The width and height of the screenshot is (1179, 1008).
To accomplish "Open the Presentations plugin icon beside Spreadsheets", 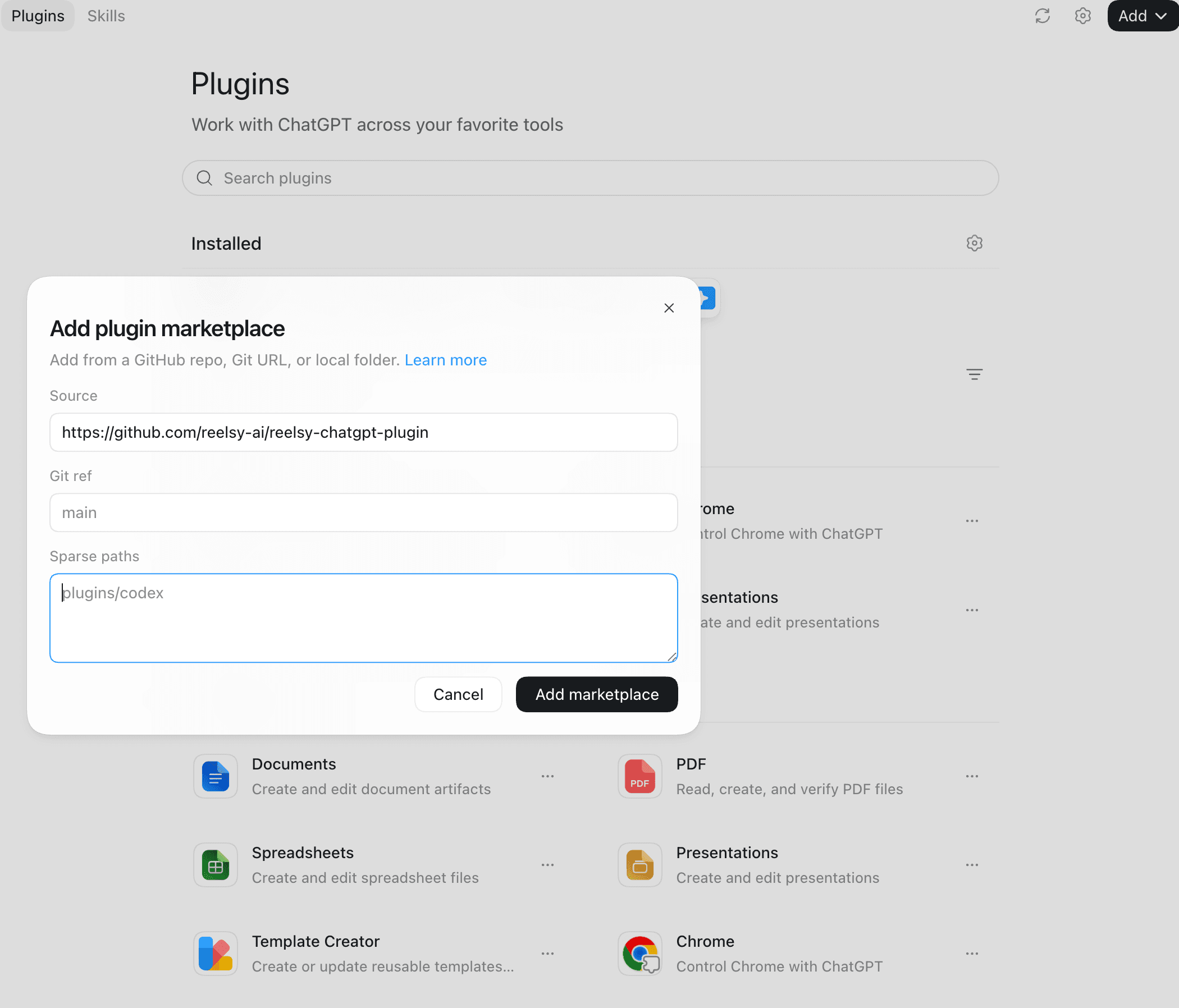I will pyautogui.click(x=639, y=865).
